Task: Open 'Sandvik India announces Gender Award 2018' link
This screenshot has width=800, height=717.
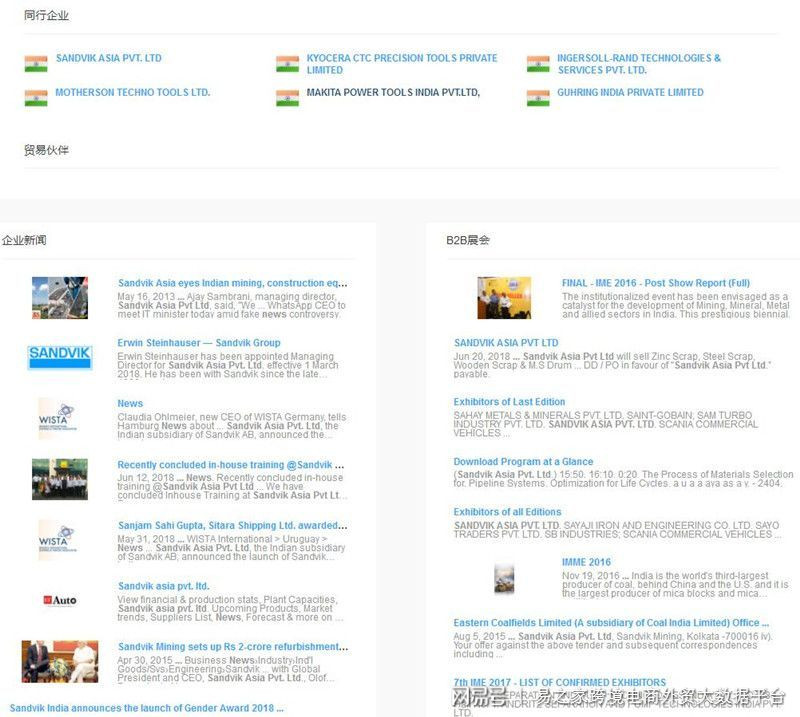Action: pos(146,708)
